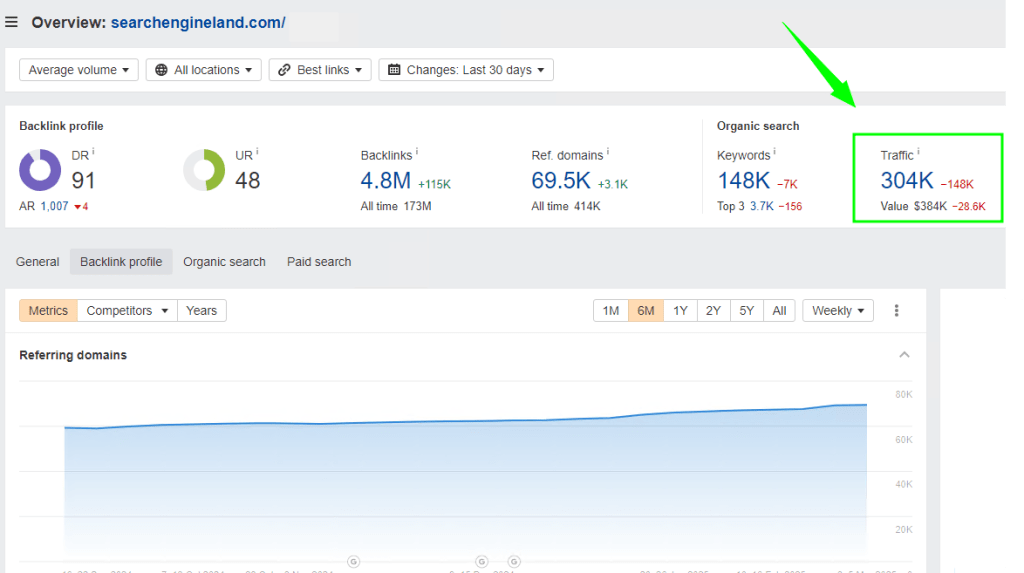Click the DR info icon

tap(93, 152)
